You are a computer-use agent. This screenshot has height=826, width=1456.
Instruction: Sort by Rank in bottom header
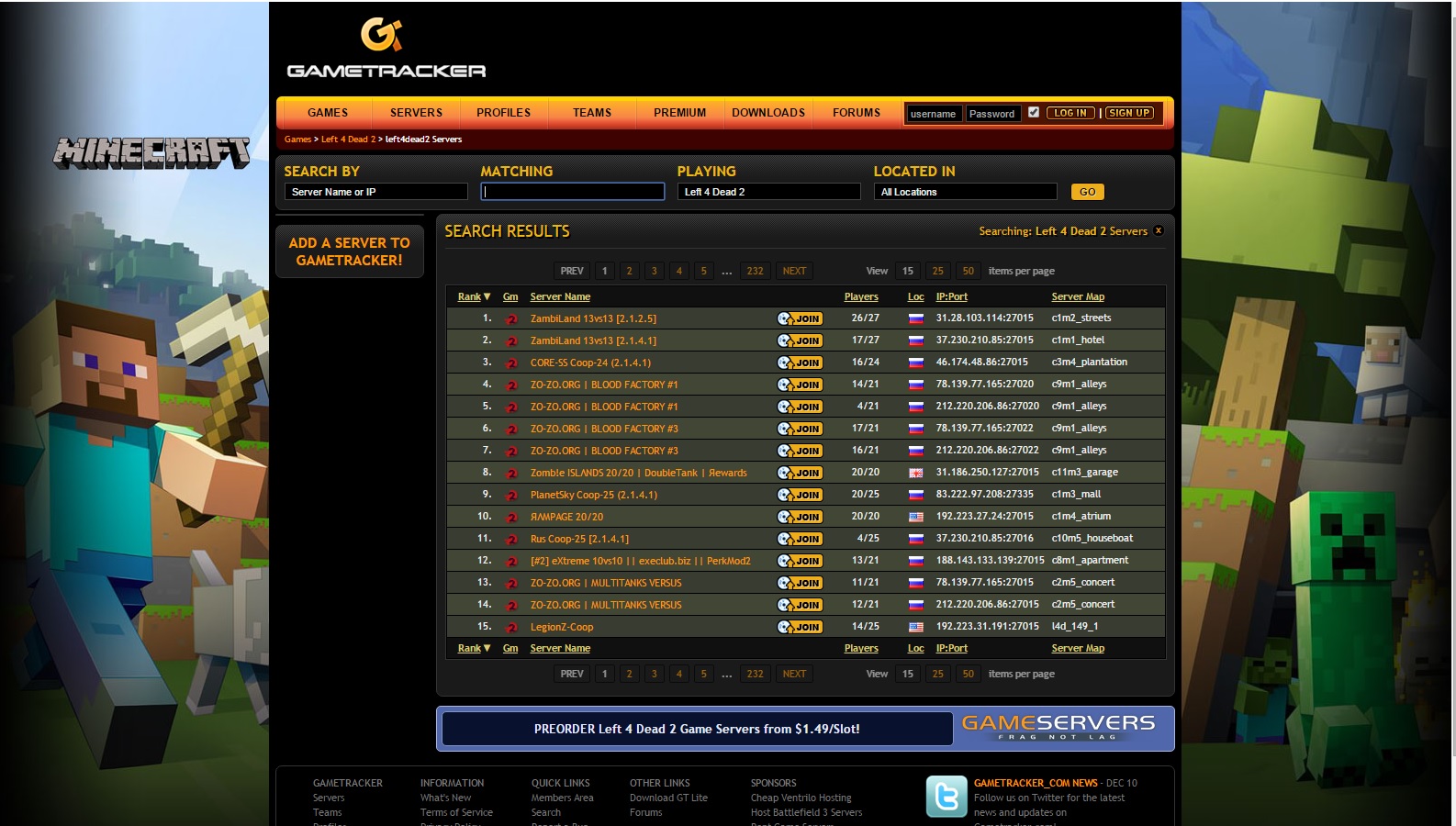pos(474,648)
